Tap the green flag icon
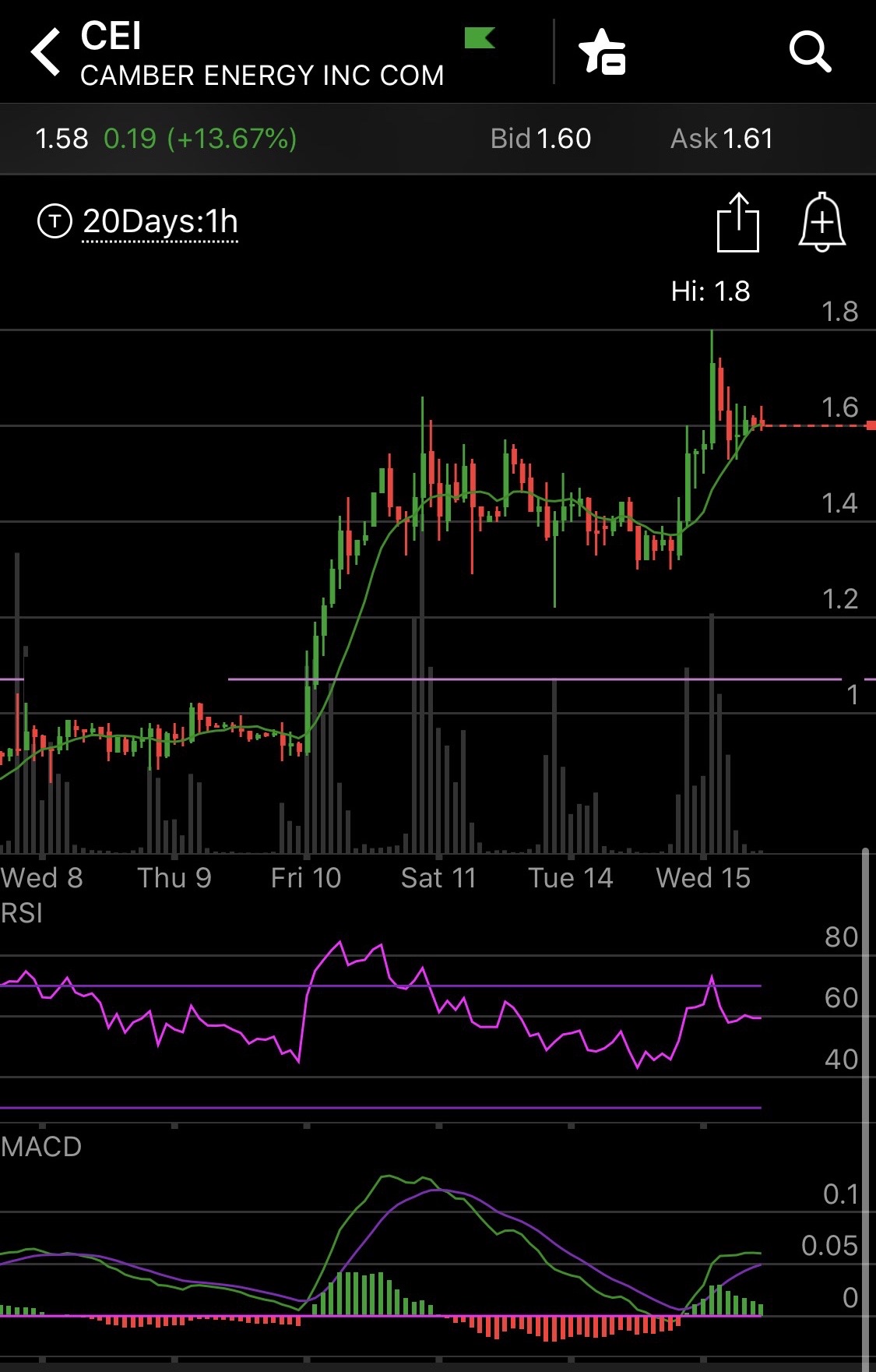Screen dimensions: 876x1372 tap(480, 37)
